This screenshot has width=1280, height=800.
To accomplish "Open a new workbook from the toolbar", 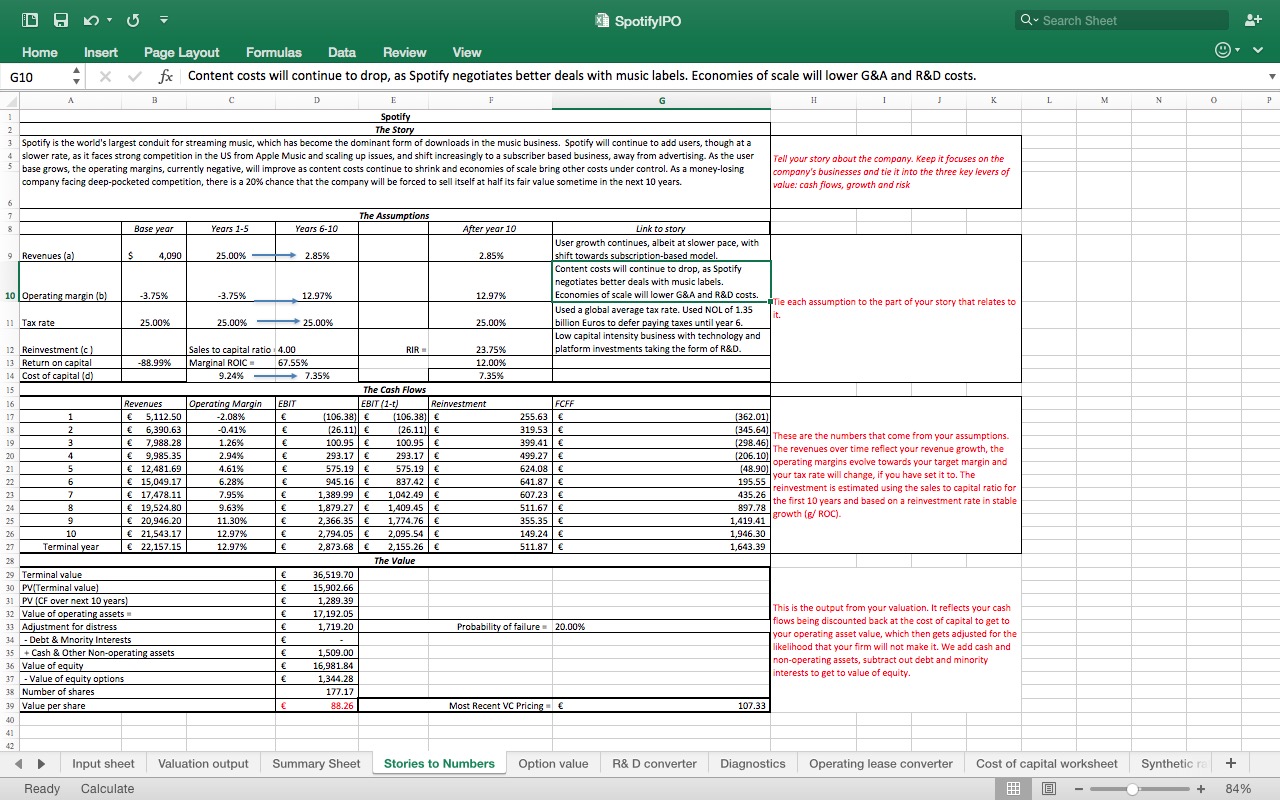I will (28, 20).
